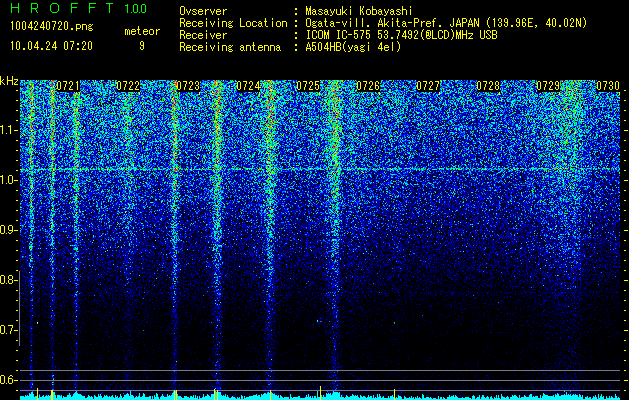
Task: Select the Ogata-vill. Akita-Pref. JAPAN location text
Action: [x=446, y=23]
